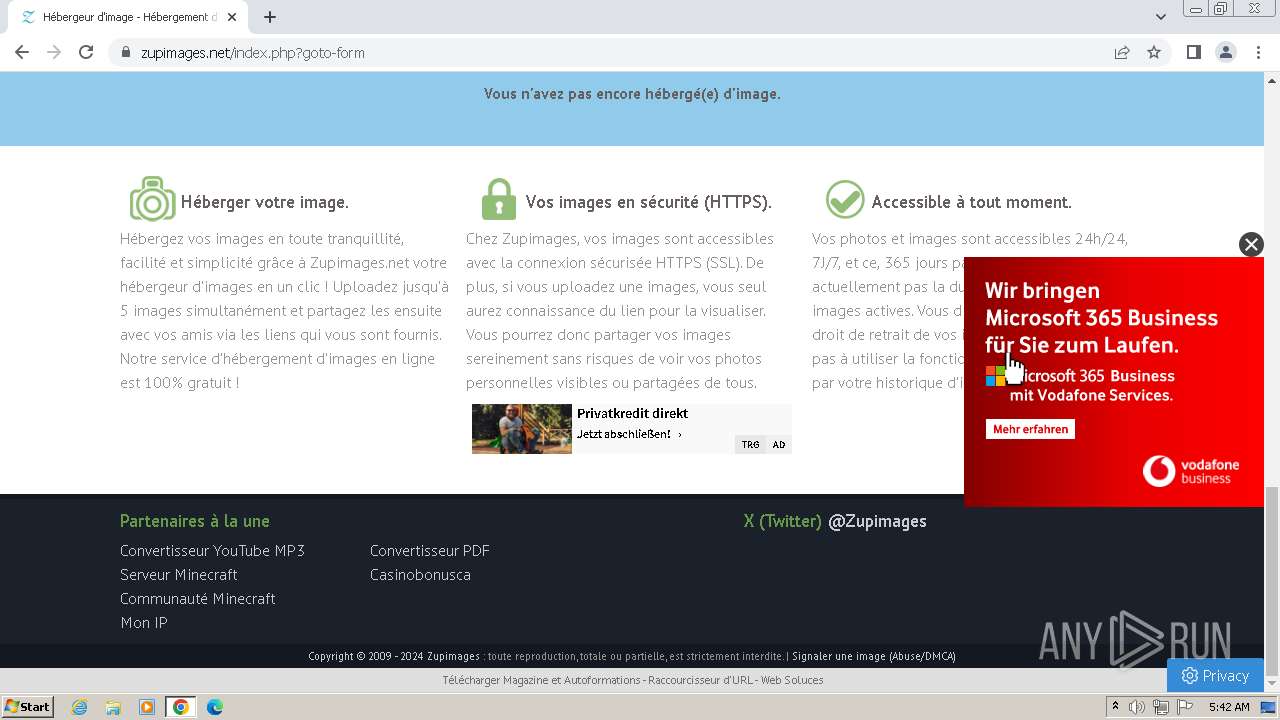Open X (Twitter) link
Viewport: 1280px width, 720px height.
click(x=783, y=521)
